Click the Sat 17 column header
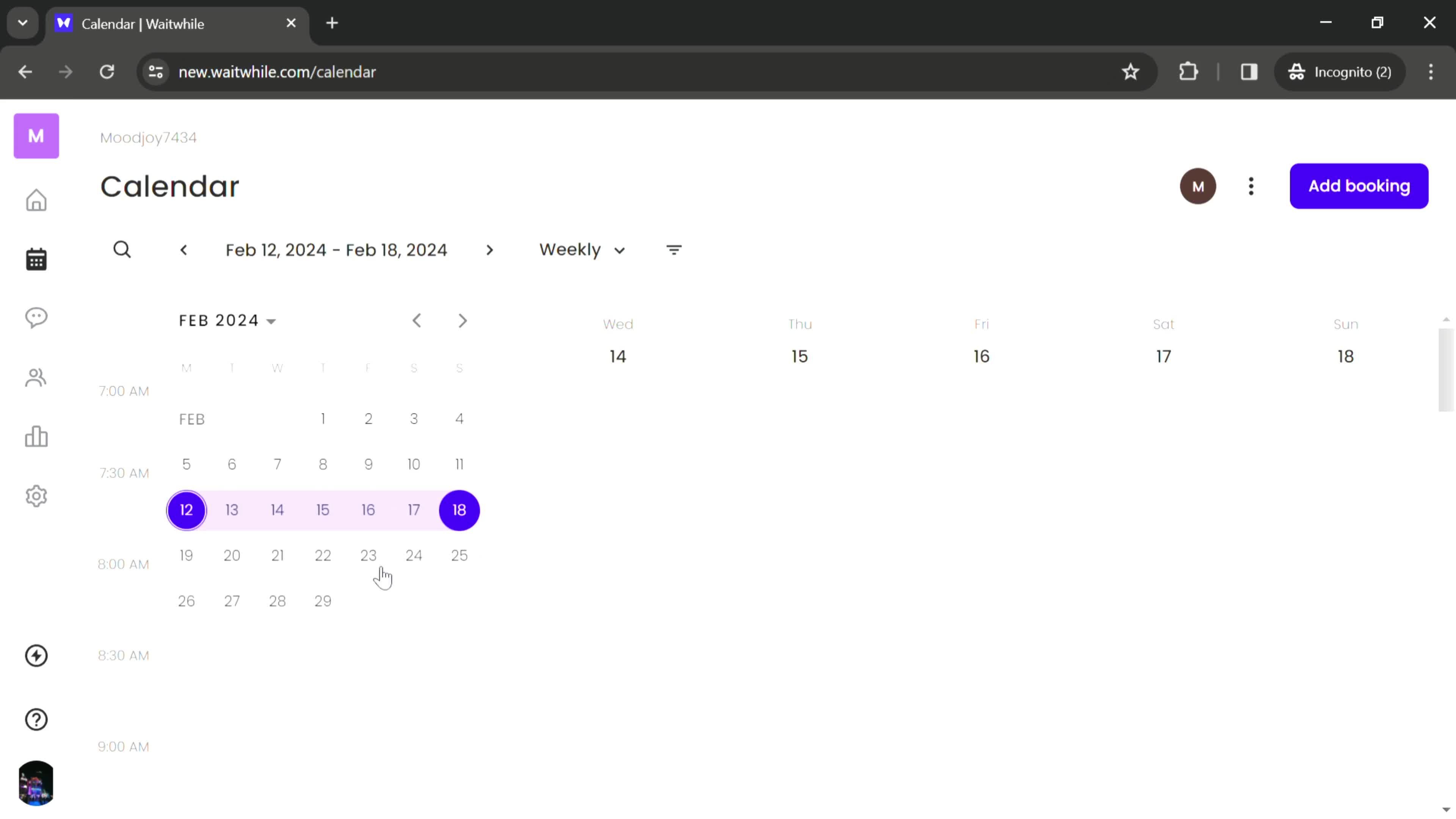This screenshot has height=819, width=1456. click(x=1164, y=341)
